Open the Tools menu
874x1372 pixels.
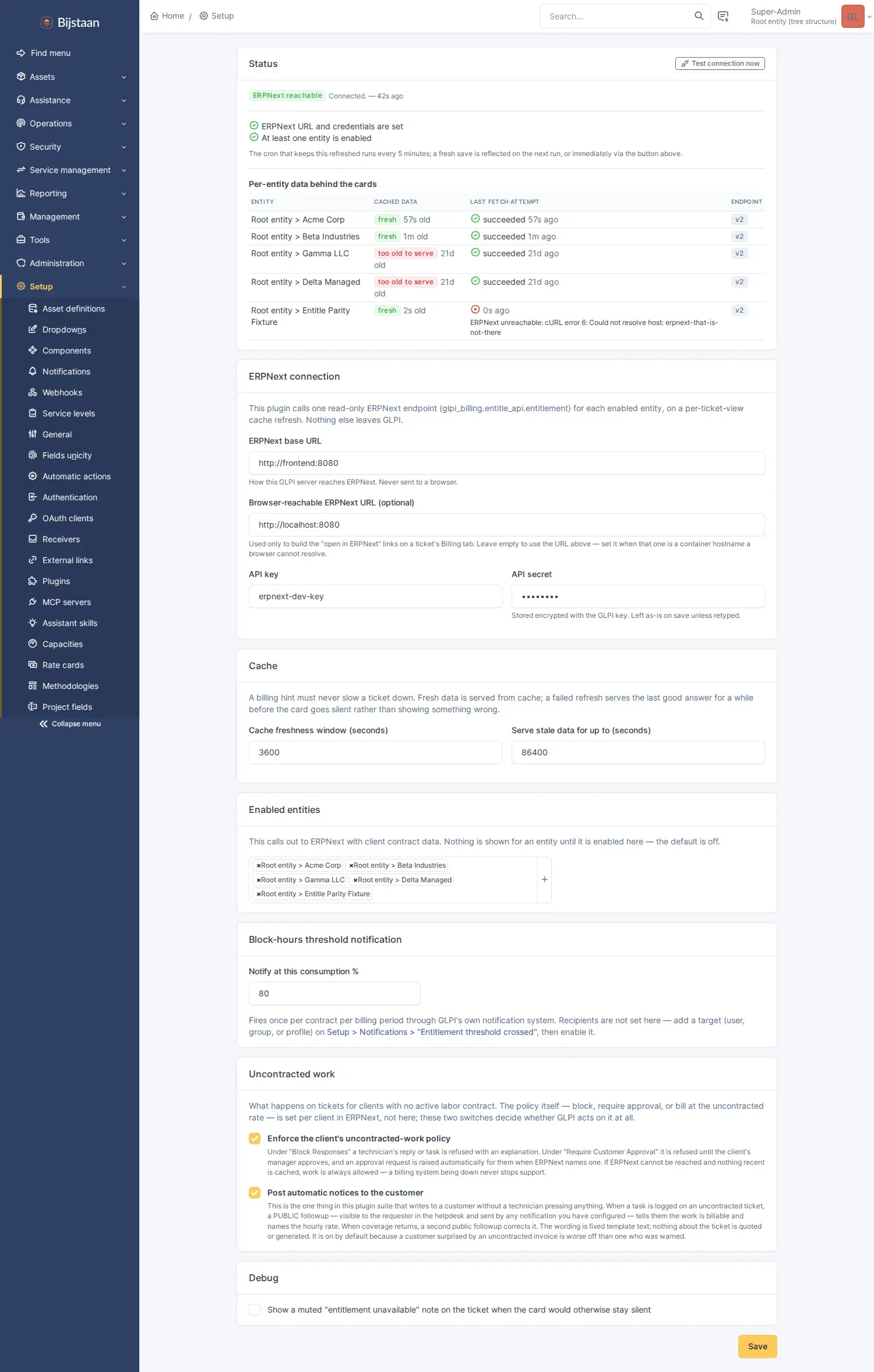[70, 240]
